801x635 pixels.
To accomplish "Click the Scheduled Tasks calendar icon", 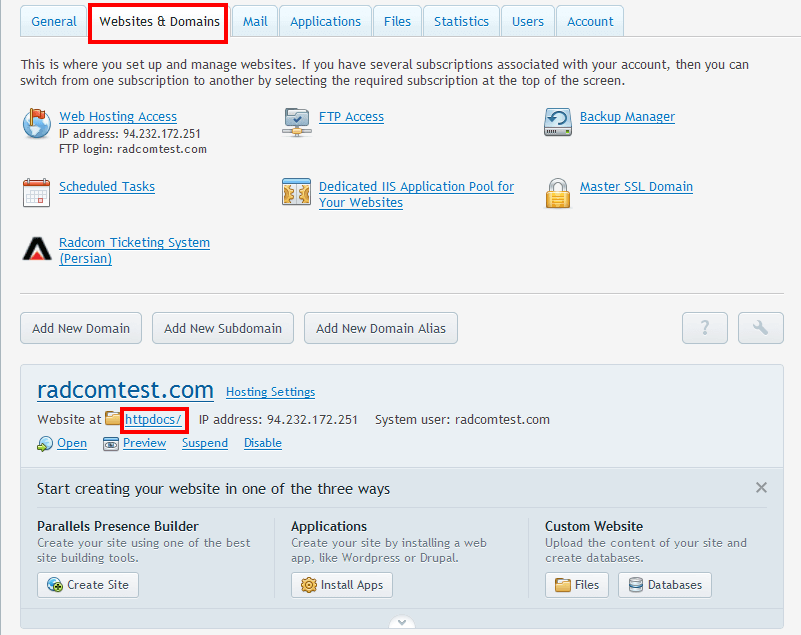I will (36, 192).
